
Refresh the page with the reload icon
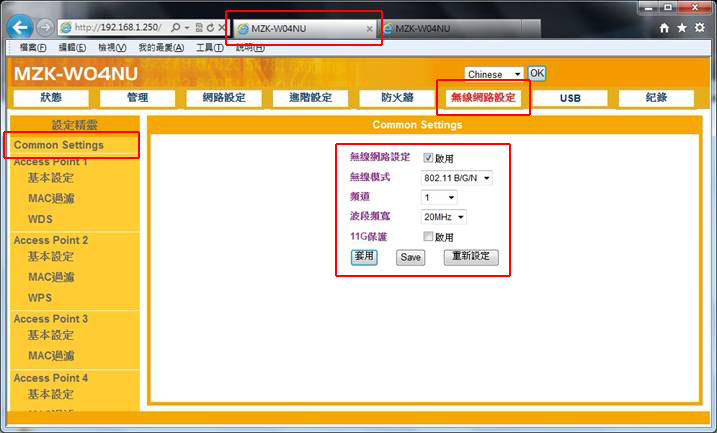point(210,27)
